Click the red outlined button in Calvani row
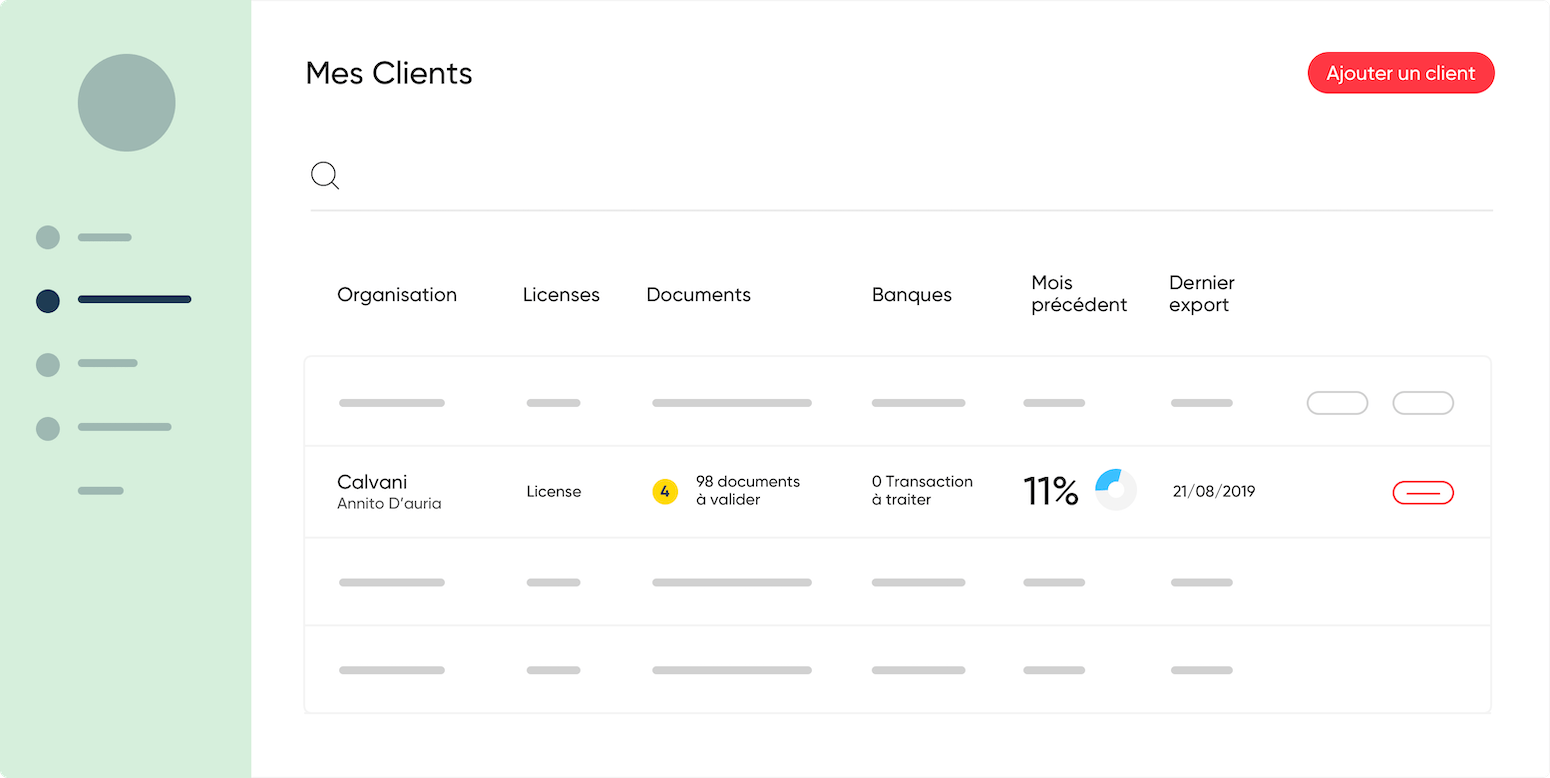1550x778 pixels. point(1423,492)
